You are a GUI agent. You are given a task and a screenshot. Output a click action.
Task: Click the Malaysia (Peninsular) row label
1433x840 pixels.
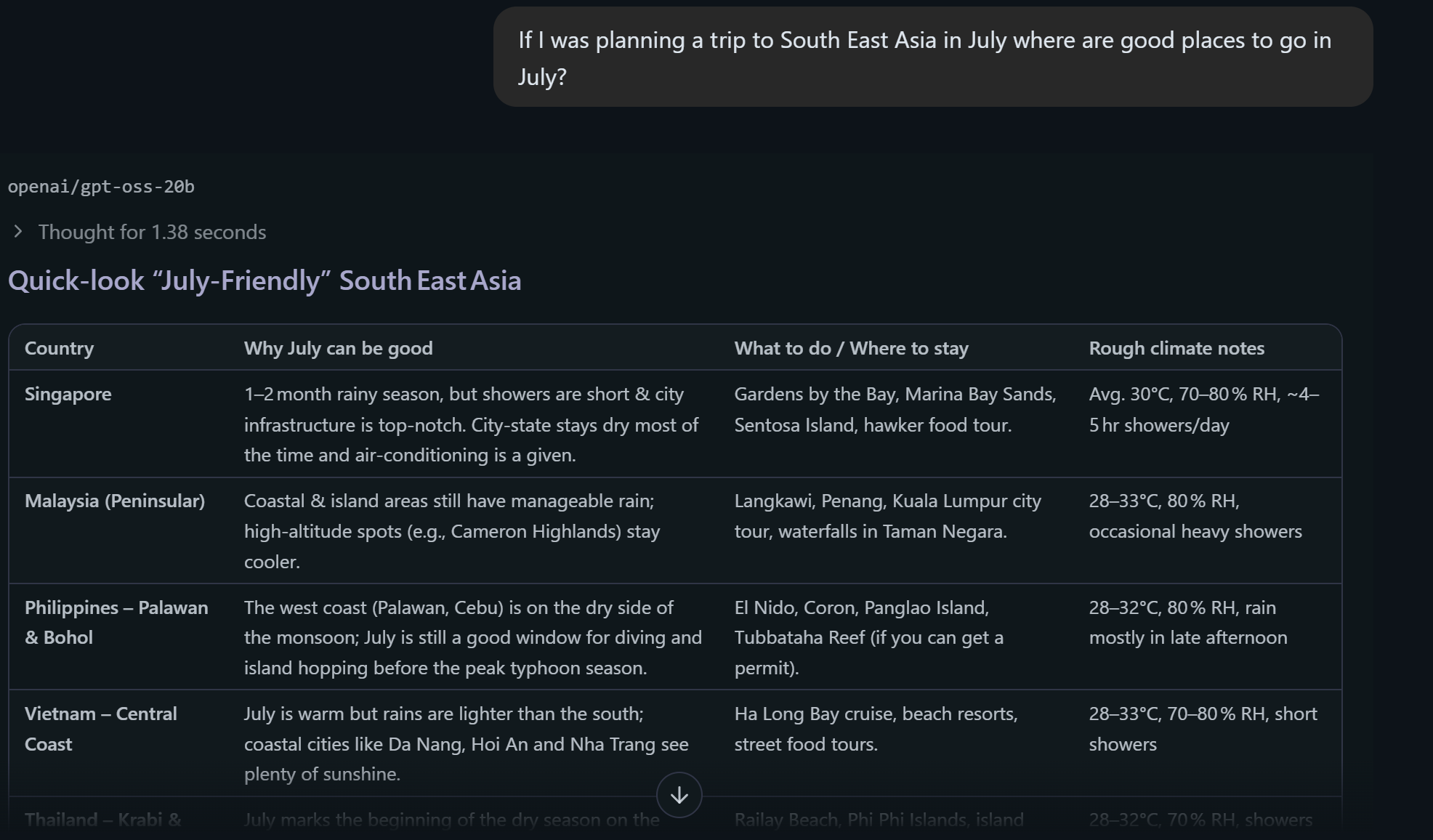(115, 501)
